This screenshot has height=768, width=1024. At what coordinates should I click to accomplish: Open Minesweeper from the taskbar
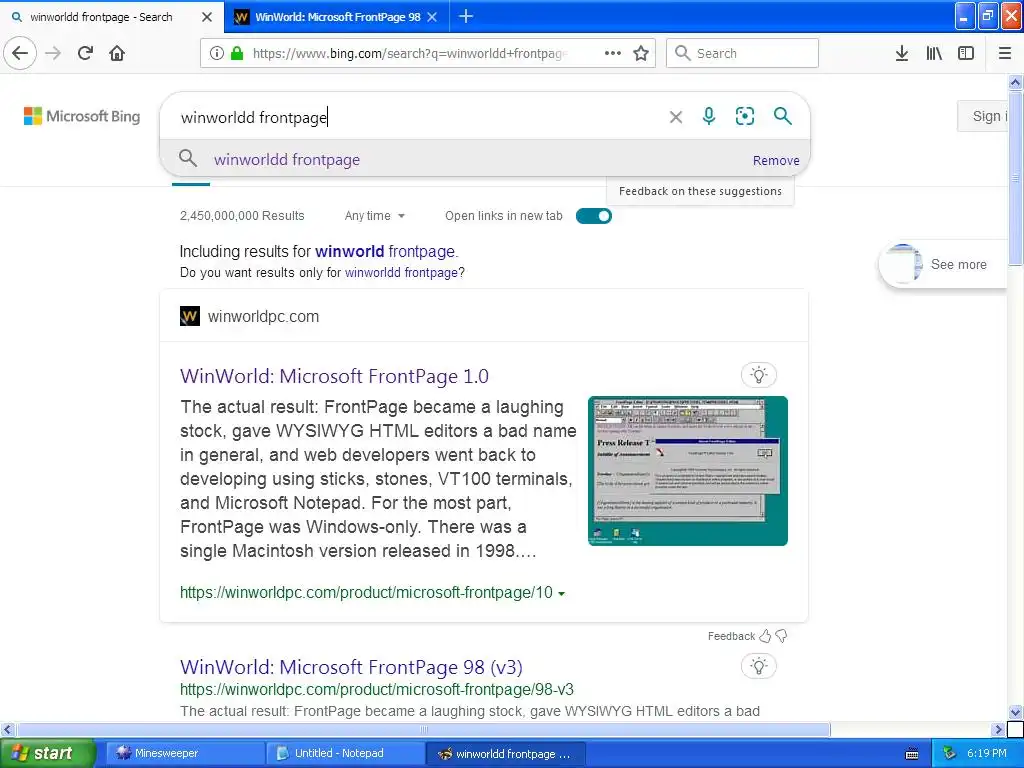pos(185,753)
